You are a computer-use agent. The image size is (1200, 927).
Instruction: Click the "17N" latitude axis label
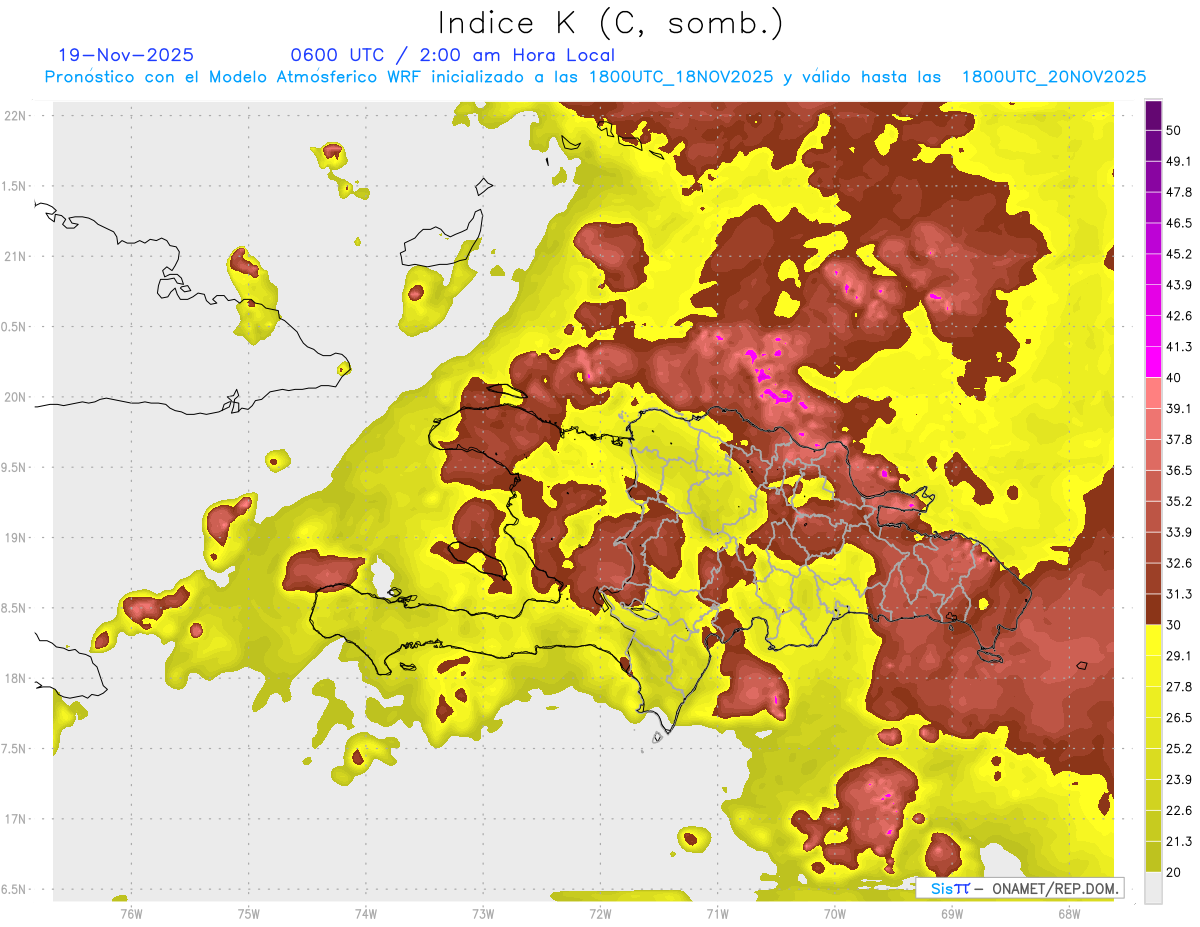pos(15,820)
